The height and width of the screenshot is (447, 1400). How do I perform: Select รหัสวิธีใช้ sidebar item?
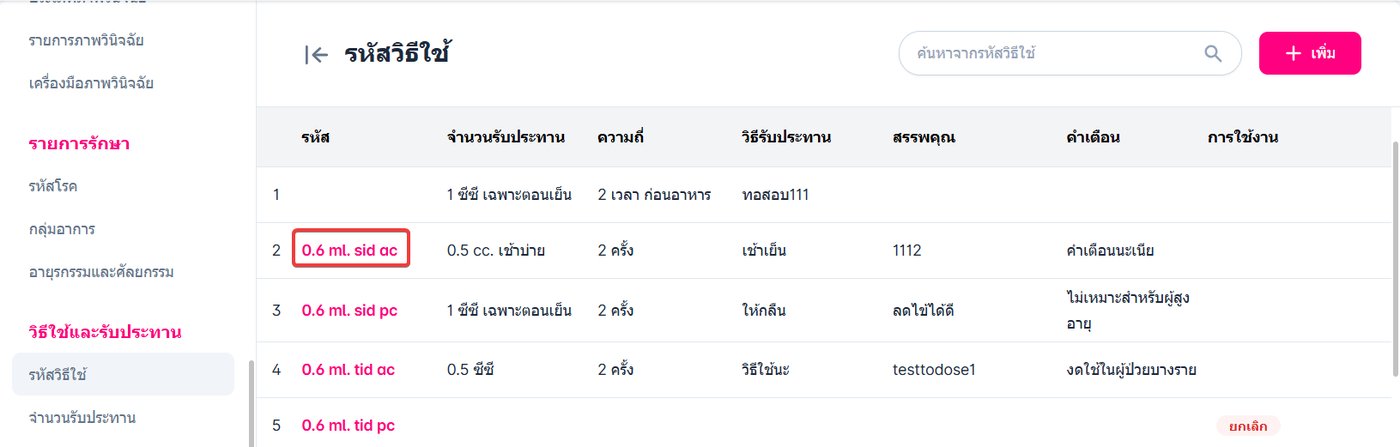58,374
